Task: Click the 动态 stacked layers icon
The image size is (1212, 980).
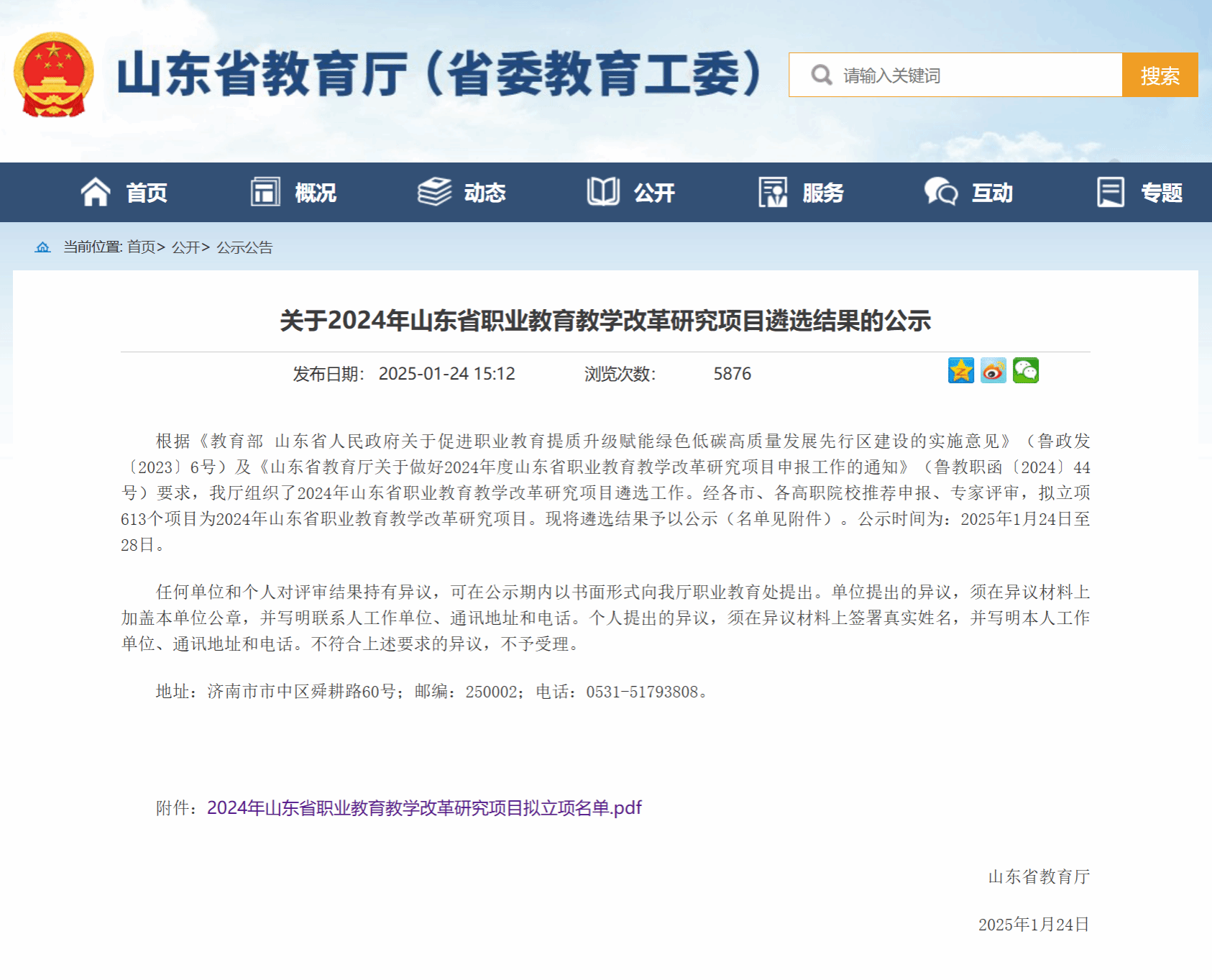Action: [x=434, y=192]
